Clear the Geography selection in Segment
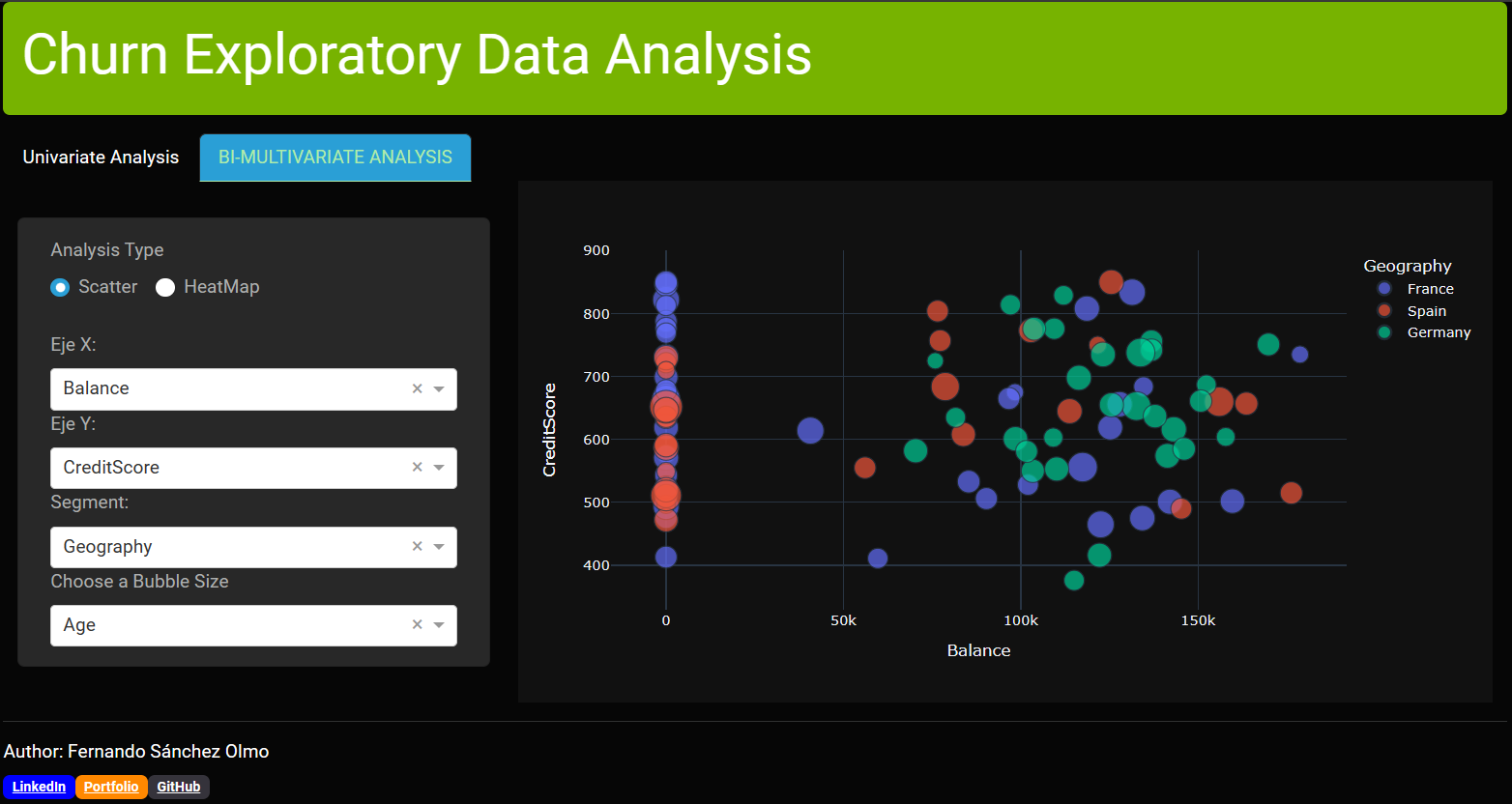 (418, 547)
